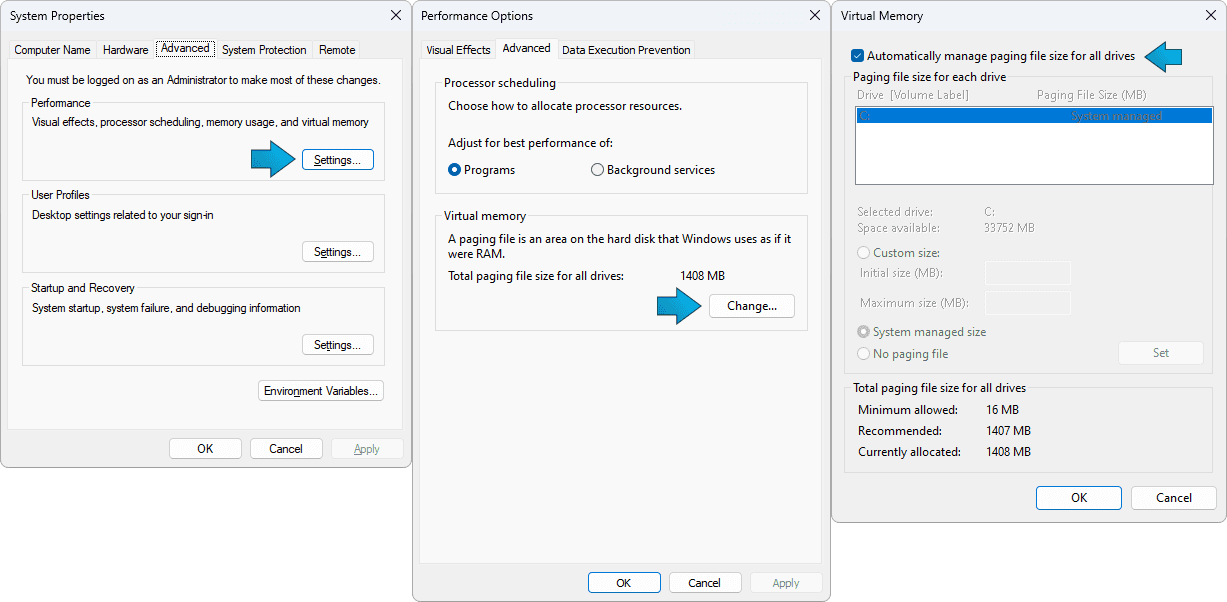Click Change button under Virtual memory
Screen dimensions: 1227x602
click(x=751, y=306)
